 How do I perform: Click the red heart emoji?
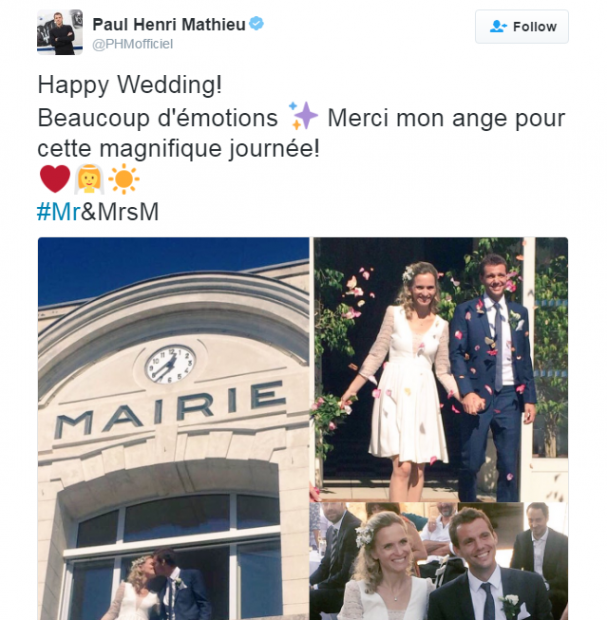(x=55, y=179)
